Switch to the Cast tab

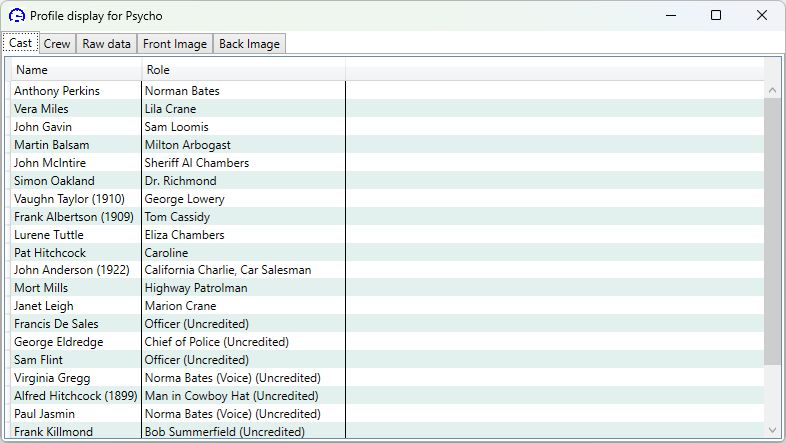click(21, 43)
